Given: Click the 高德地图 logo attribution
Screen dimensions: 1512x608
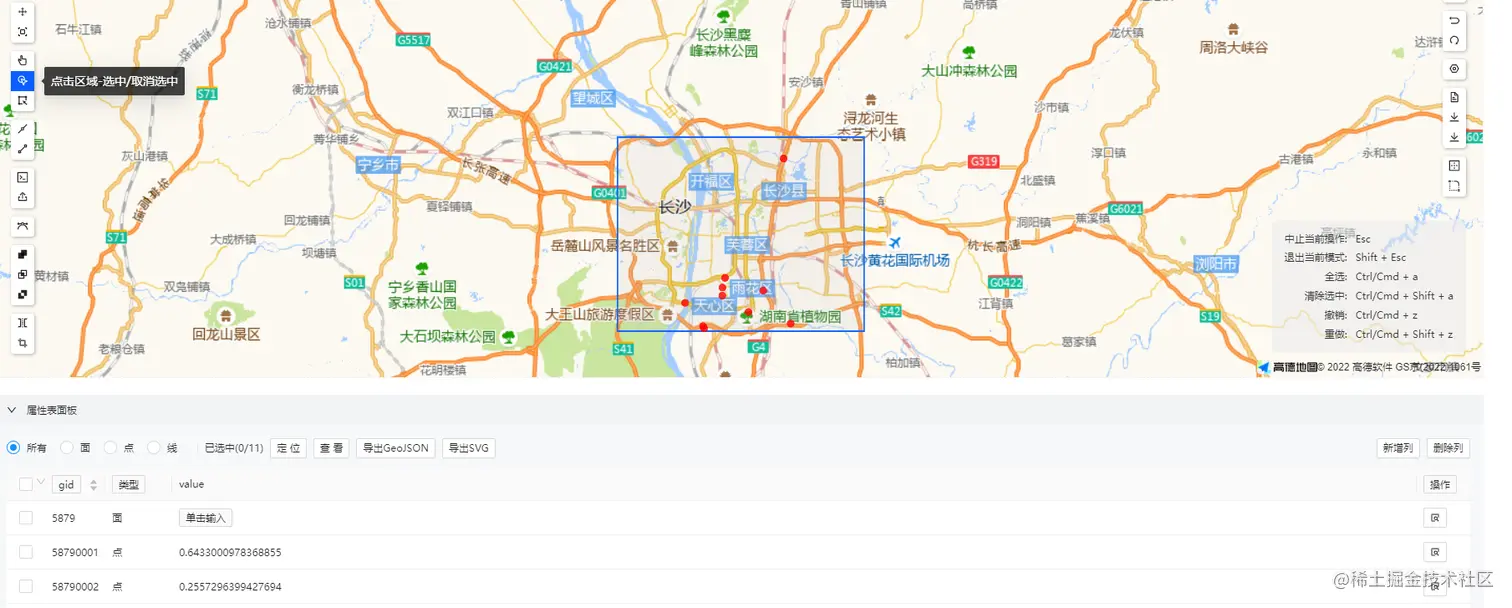Looking at the screenshot, I should (x=1287, y=367).
